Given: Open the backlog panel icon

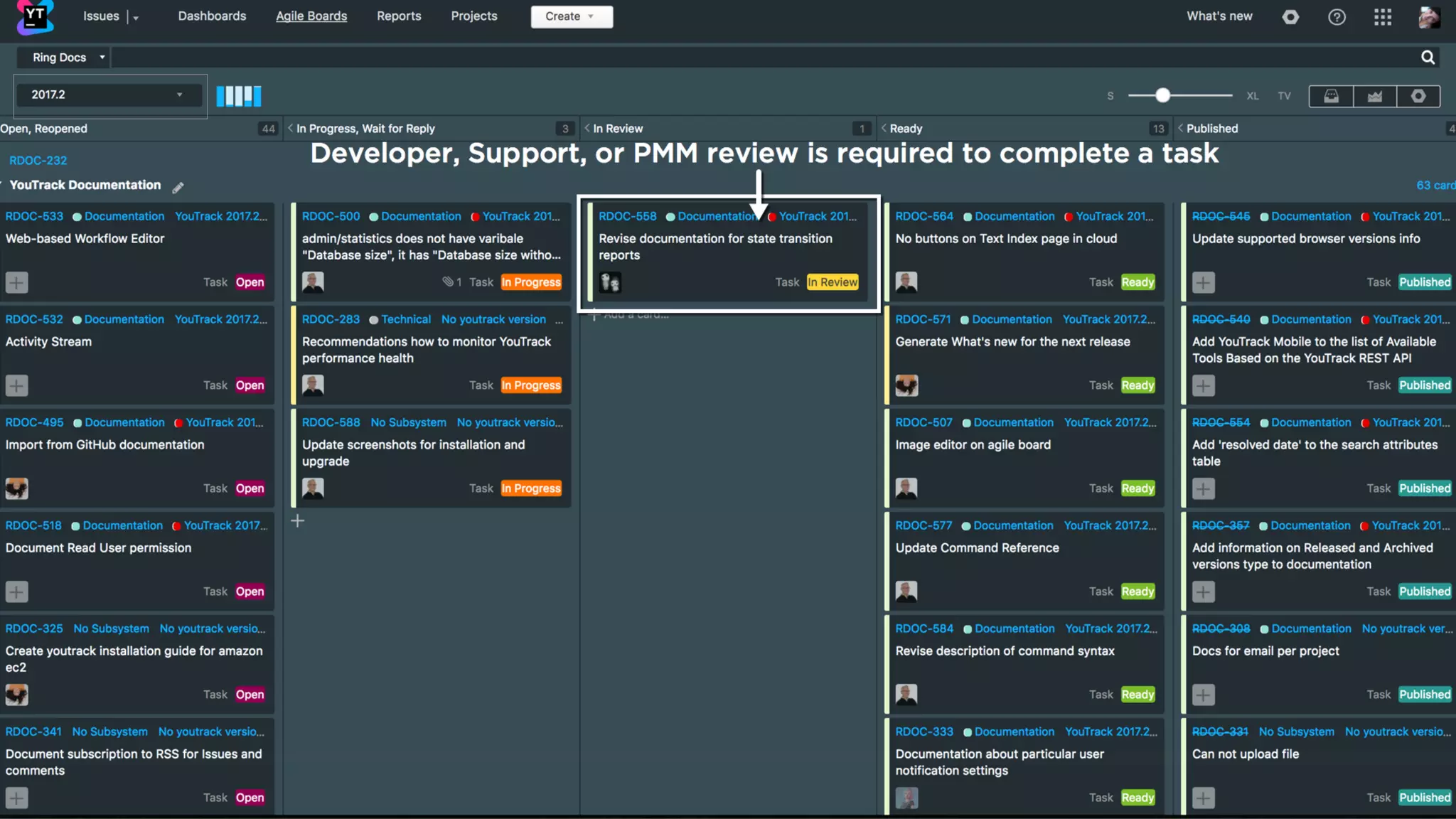Looking at the screenshot, I should click(1331, 96).
